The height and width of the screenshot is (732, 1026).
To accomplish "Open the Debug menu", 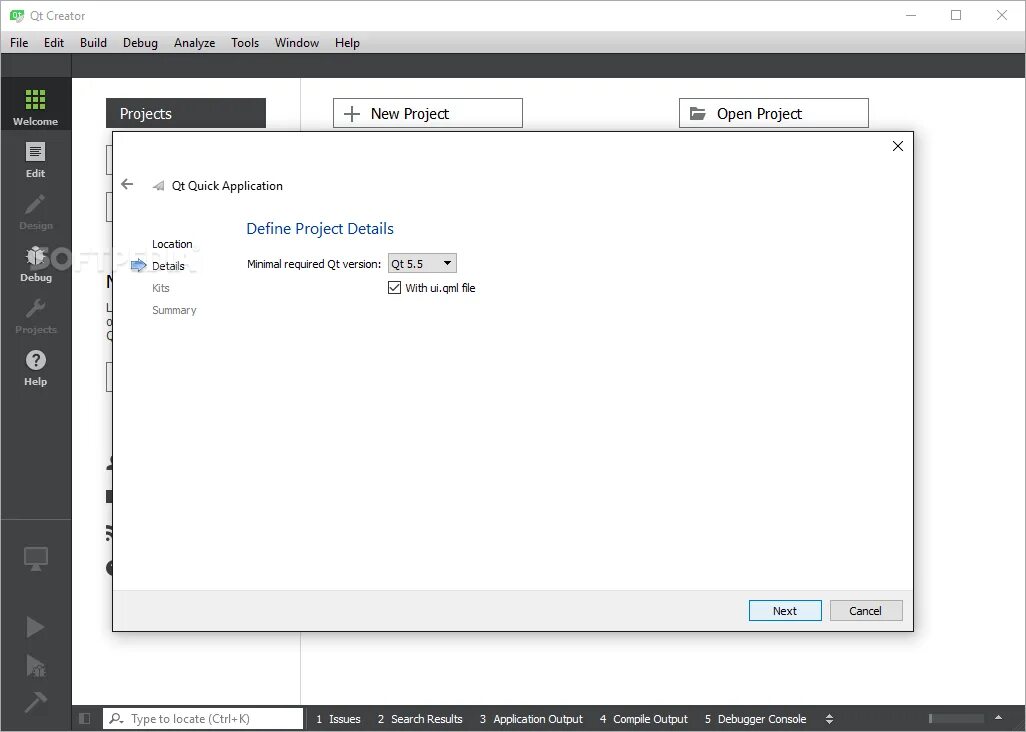I will [x=140, y=43].
